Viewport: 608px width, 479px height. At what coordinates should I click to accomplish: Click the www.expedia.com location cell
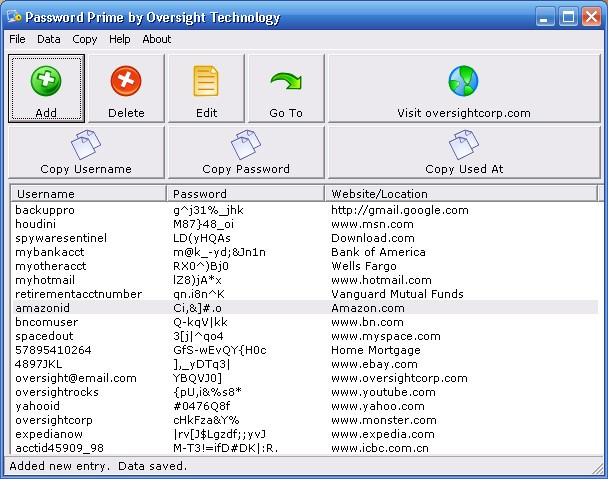[383, 434]
